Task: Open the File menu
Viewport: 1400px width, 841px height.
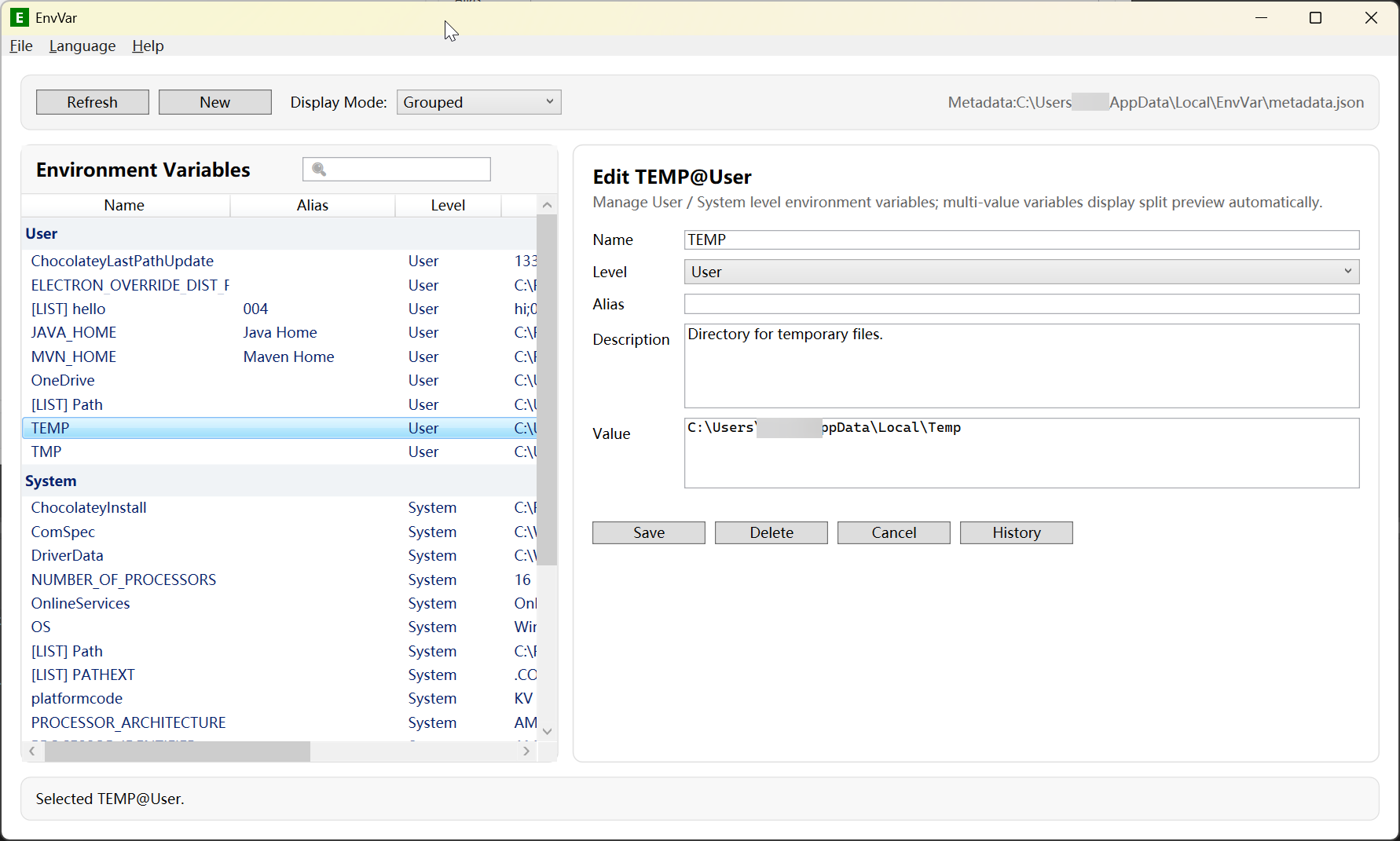Action: pyautogui.click(x=21, y=46)
